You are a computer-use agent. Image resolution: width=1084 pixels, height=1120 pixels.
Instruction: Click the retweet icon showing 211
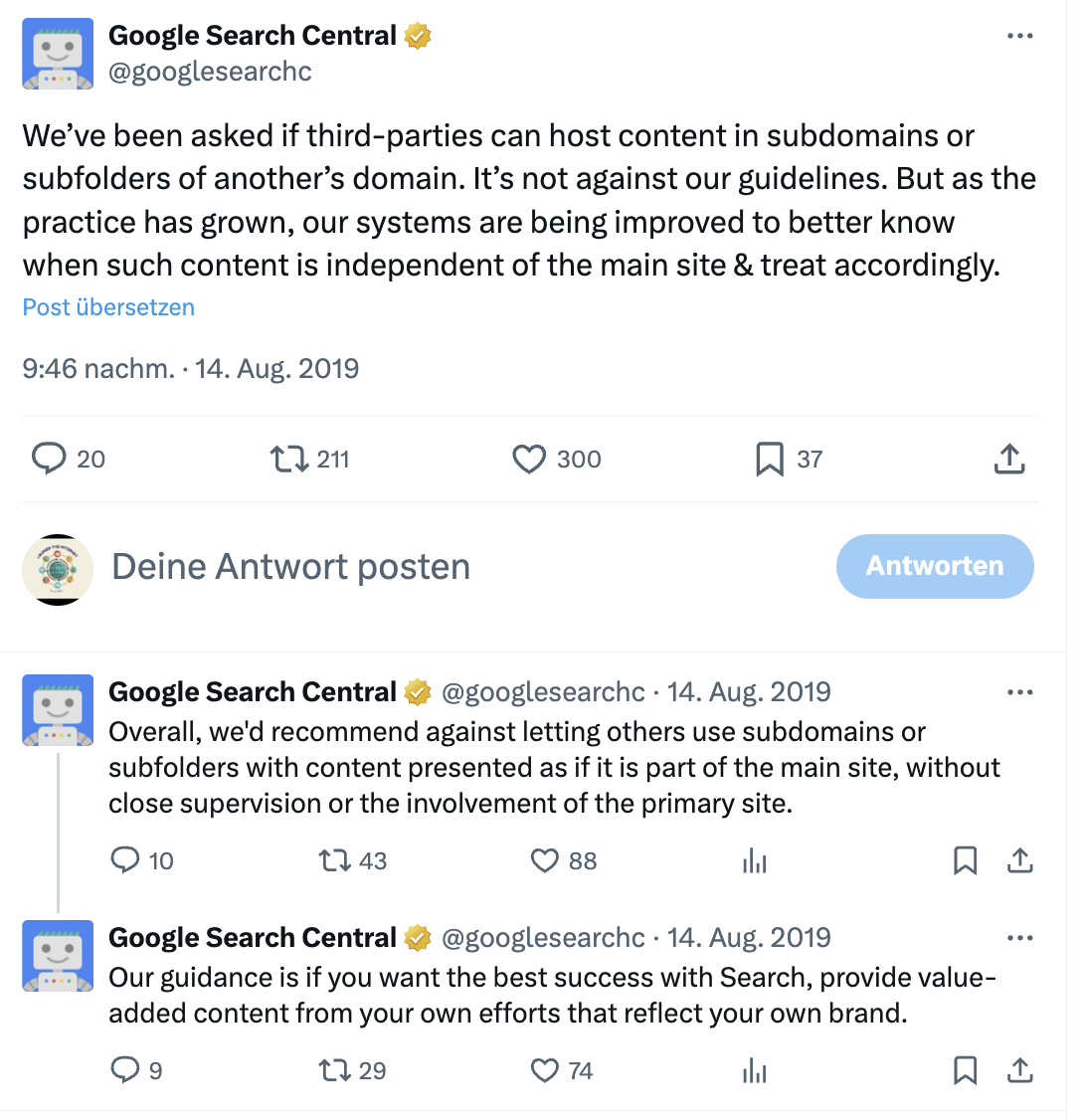tap(288, 459)
